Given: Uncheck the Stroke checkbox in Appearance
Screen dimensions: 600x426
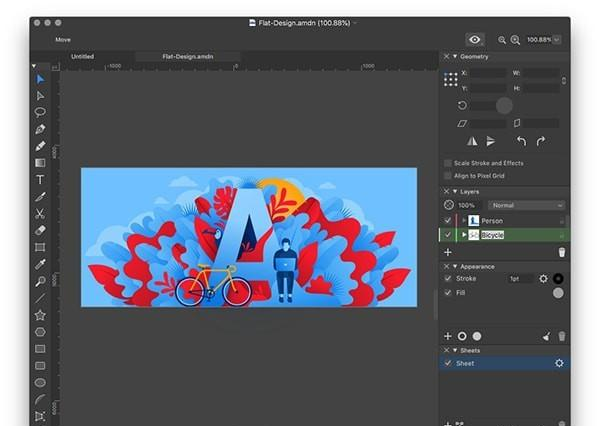Looking at the screenshot, I should (x=447, y=278).
